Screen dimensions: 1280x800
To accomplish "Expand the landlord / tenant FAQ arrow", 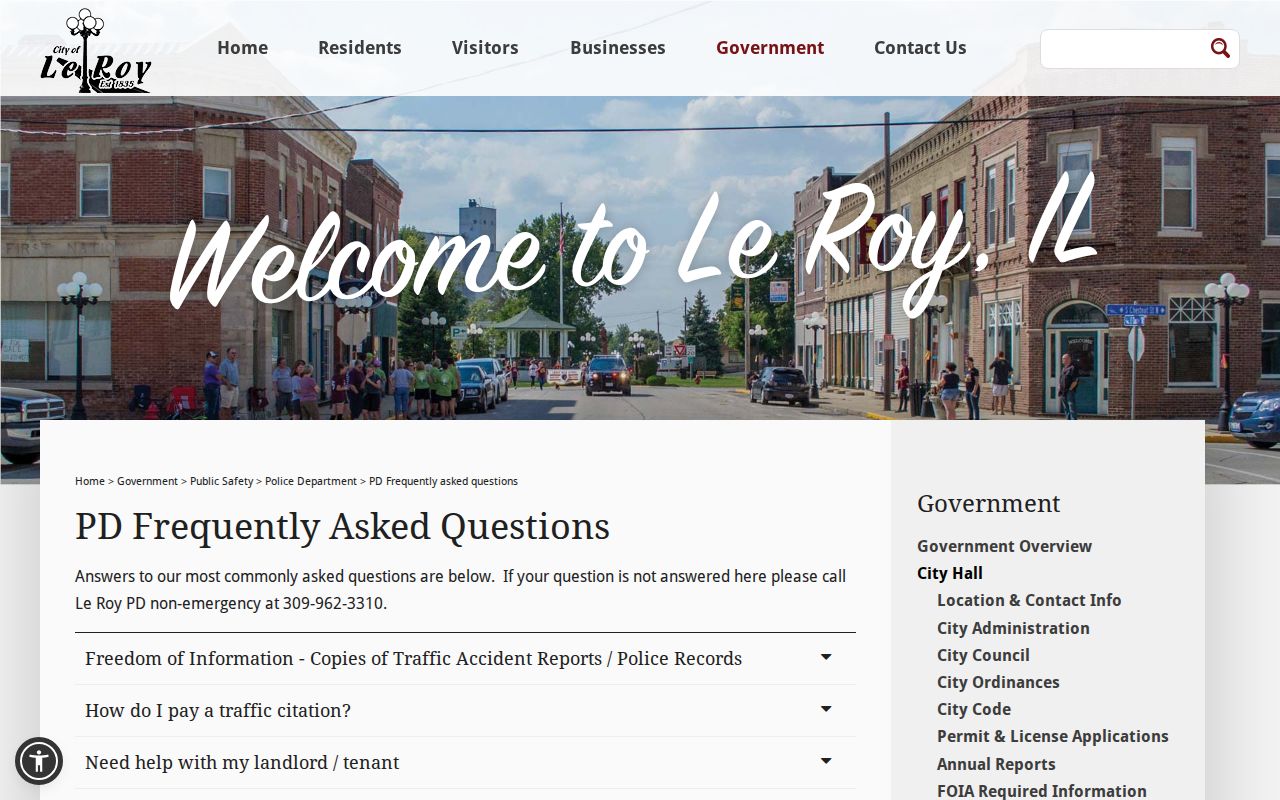I will click(x=826, y=761).
